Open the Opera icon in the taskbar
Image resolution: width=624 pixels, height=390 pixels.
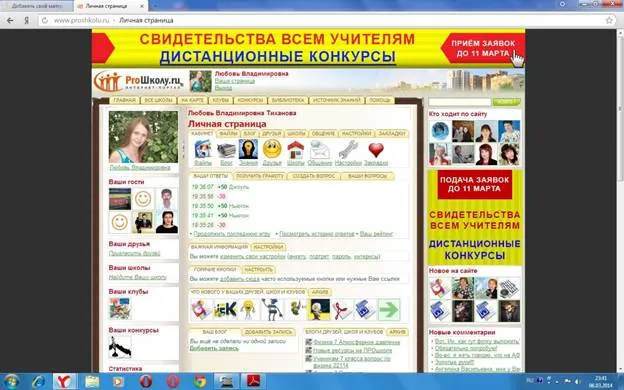[x=146, y=382]
